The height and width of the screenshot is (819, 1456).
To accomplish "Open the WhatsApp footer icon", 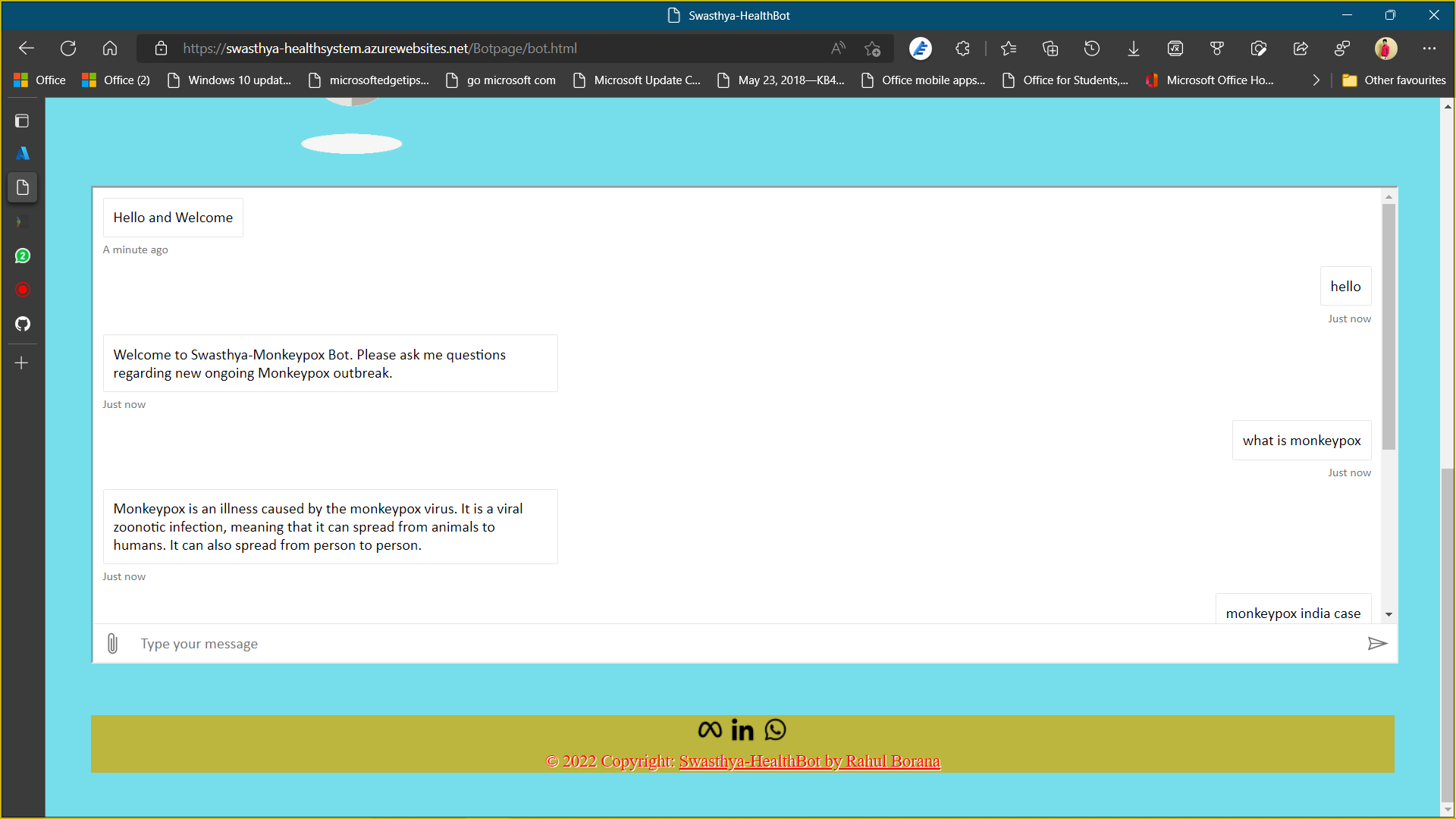I will coord(775,730).
